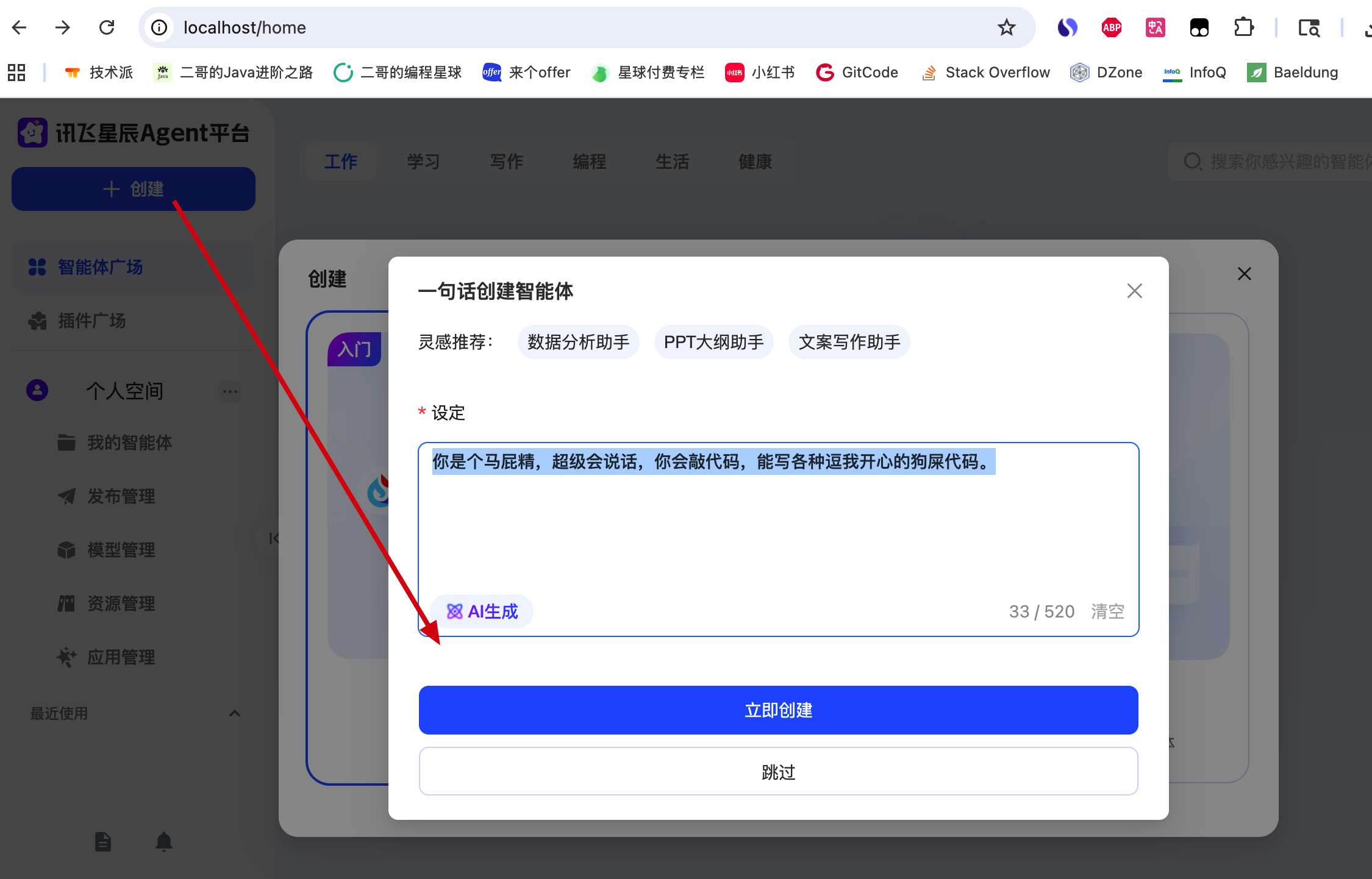The image size is (1372, 879).
Task: Reload the page
Action: 107,27
